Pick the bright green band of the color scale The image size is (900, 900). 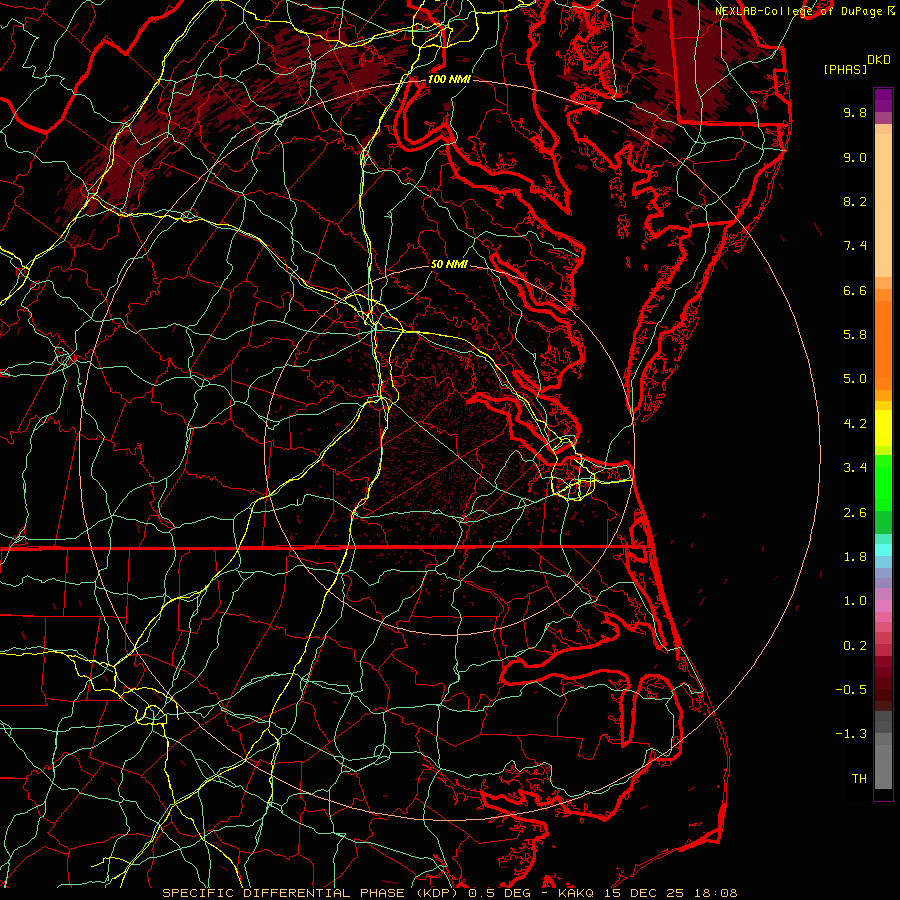[x=883, y=482]
